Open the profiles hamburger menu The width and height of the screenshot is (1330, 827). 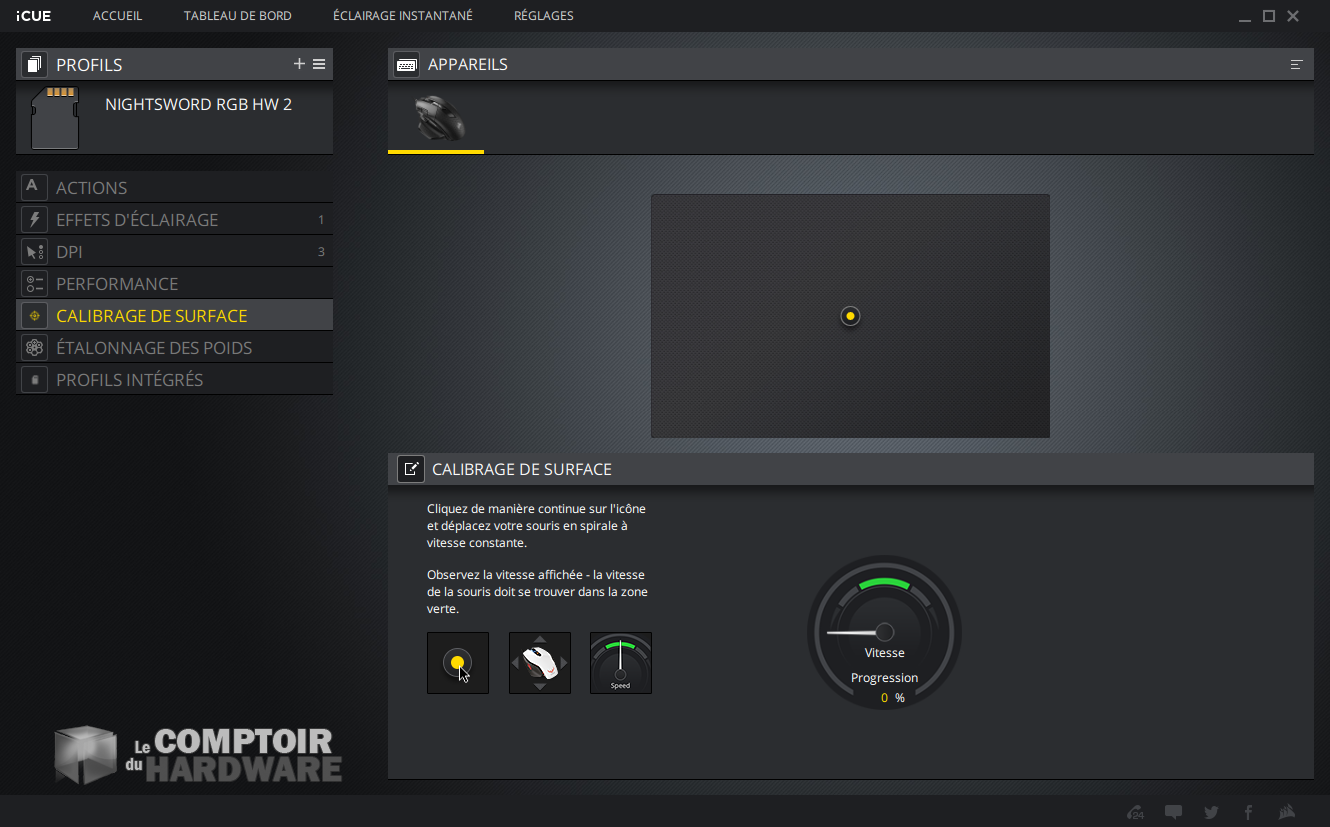pos(319,64)
